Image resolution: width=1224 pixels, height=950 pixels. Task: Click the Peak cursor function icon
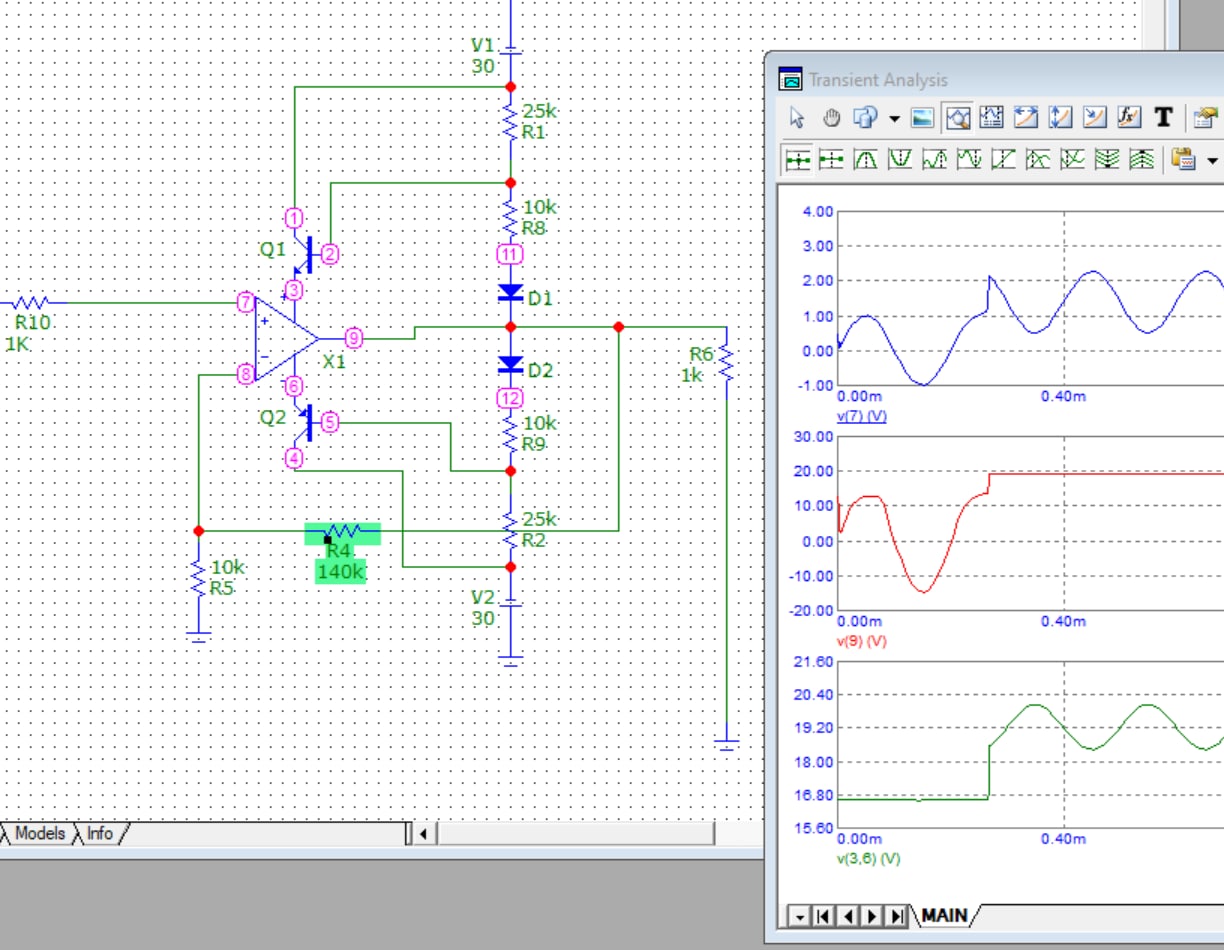coord(865,160)
